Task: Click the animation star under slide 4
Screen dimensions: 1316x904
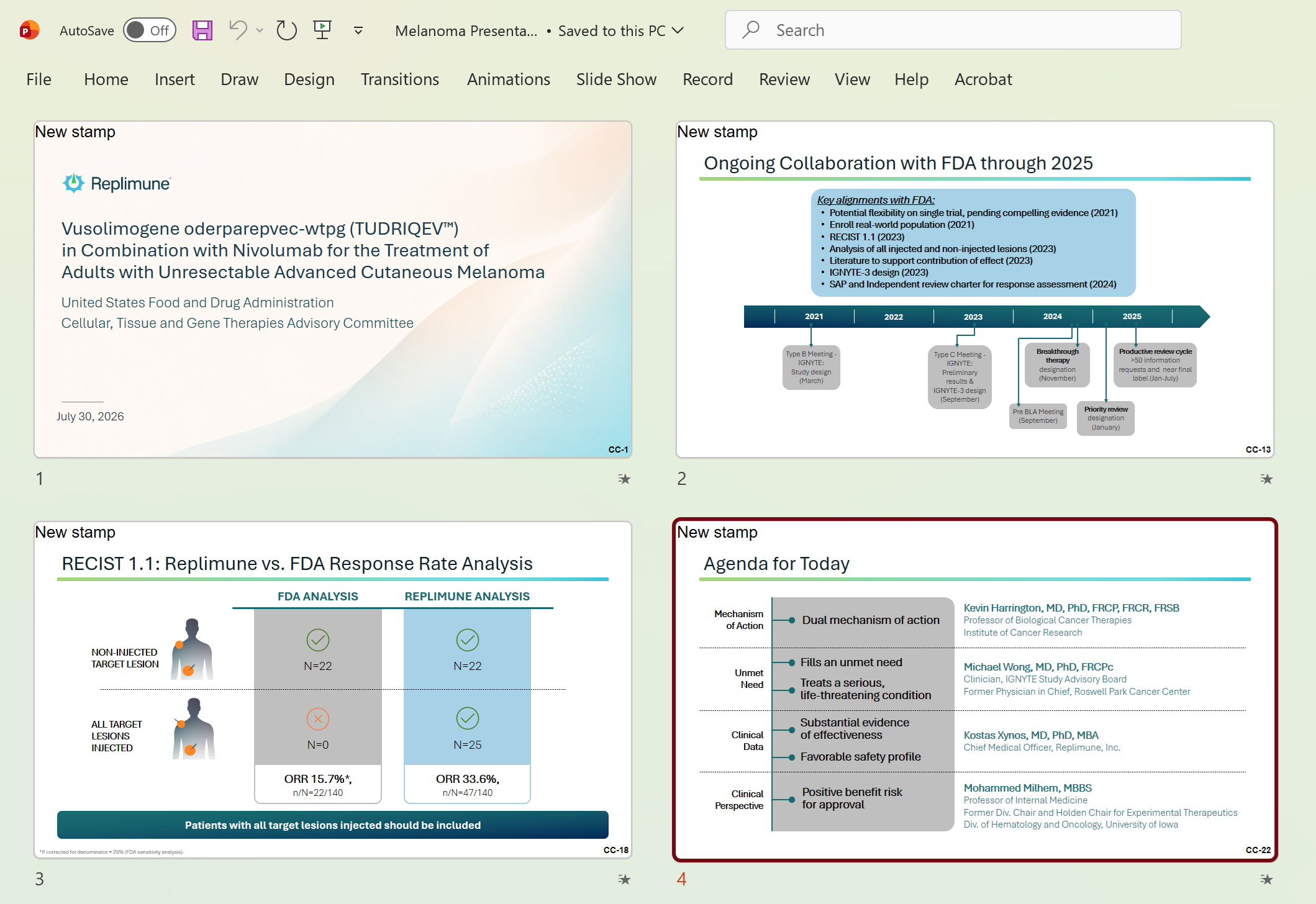Action: (x=1266, y=879)
